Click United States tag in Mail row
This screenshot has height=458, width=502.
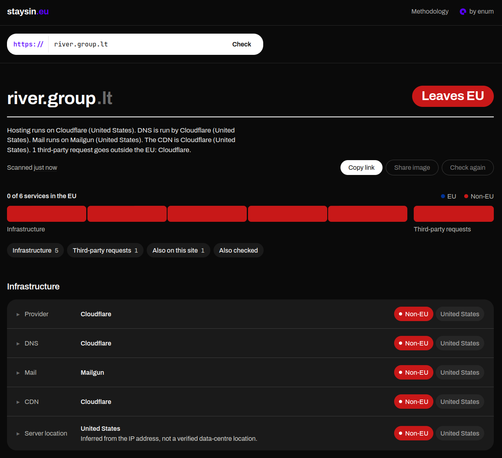pos(460,372)
